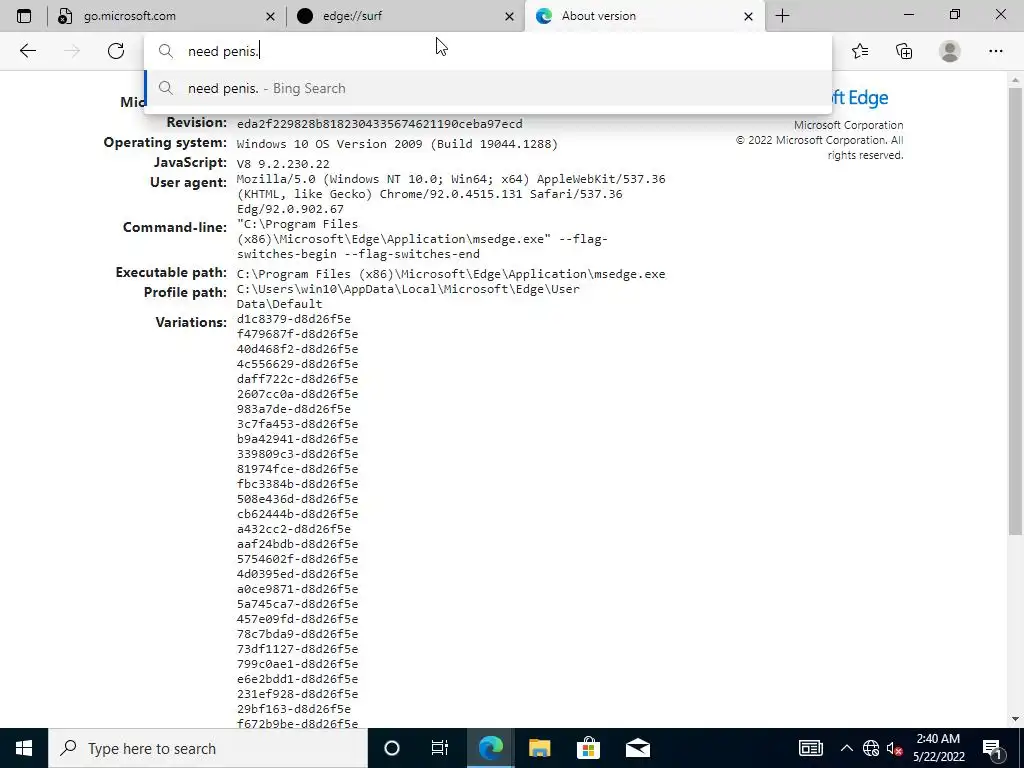The width and height of the screenshot is (1024, 768).
Task: Click the taskbar 'Type here to search' box
Action: click(x=208, y=748)
